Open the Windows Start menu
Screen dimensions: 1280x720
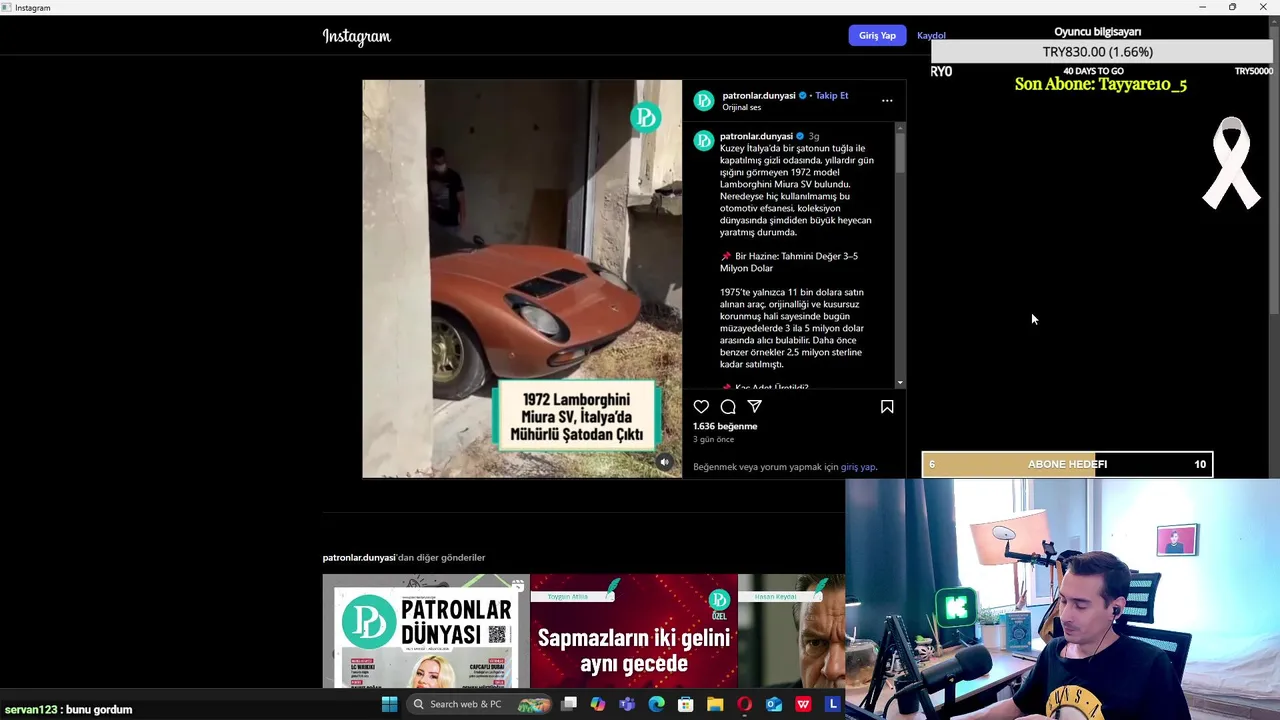click(x=389, y=704)
